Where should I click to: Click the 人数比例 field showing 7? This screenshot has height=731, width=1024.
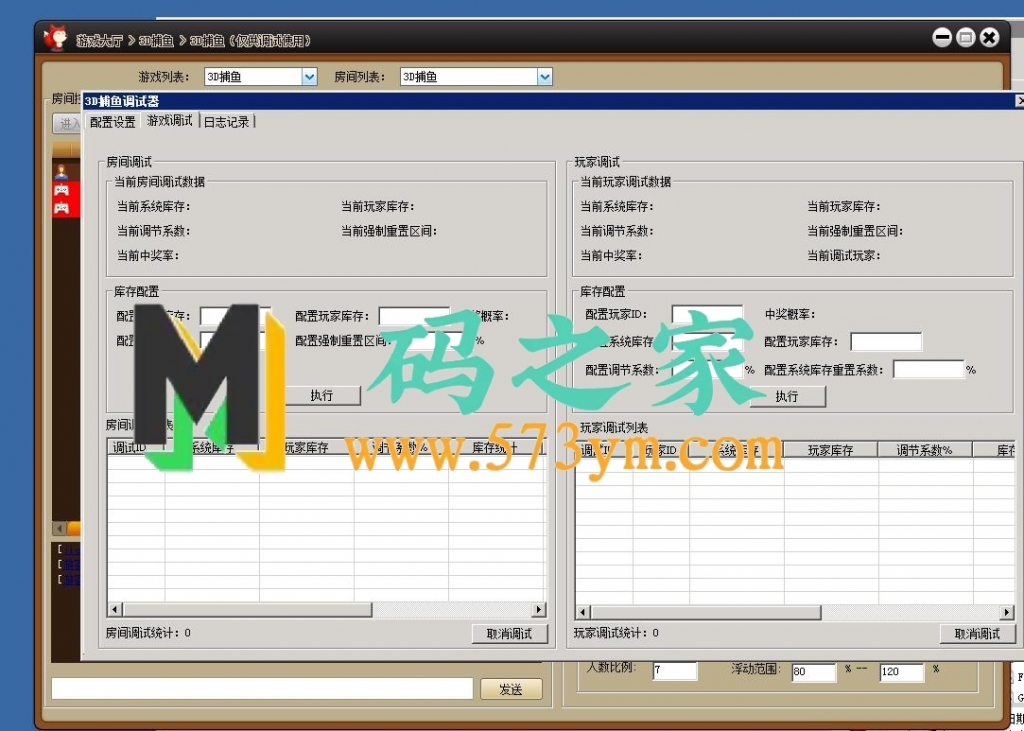[675, 671]
